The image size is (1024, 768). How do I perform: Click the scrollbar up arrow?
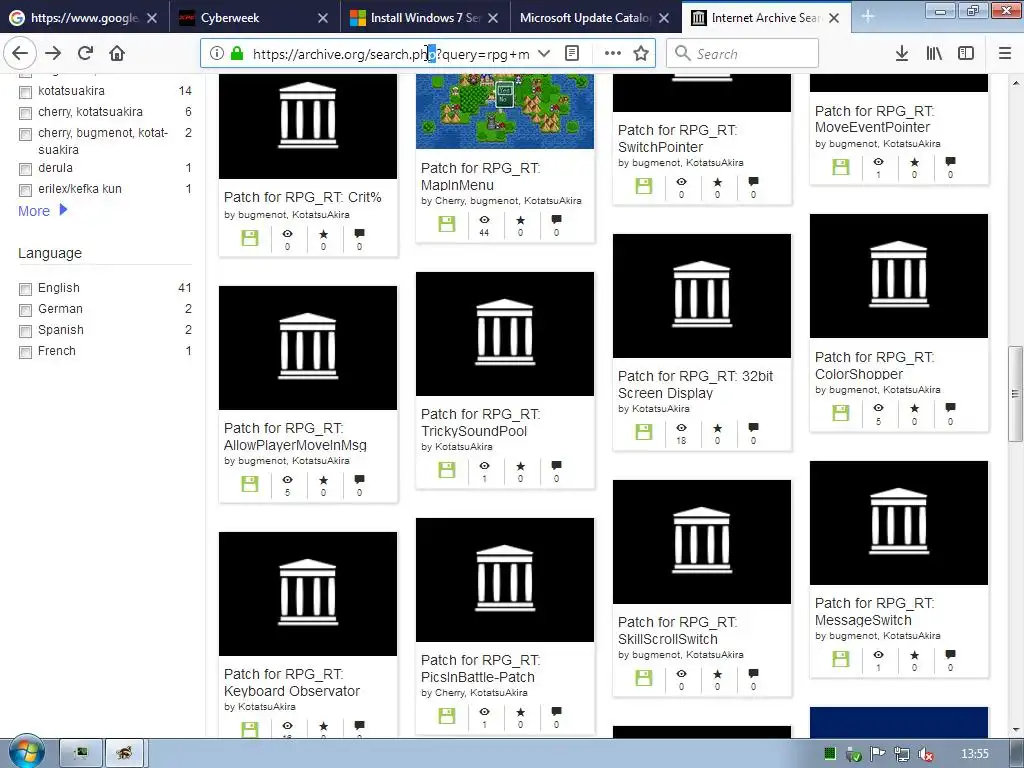[x=1015, y=82]
